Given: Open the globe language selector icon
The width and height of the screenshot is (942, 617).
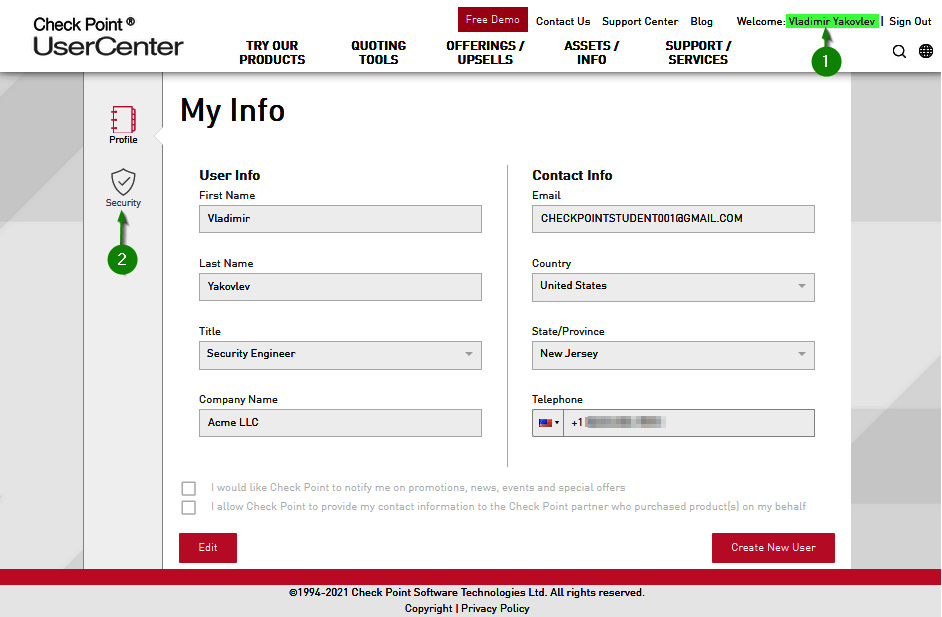Looking at the screenshot, I should [x=926, y=52].
